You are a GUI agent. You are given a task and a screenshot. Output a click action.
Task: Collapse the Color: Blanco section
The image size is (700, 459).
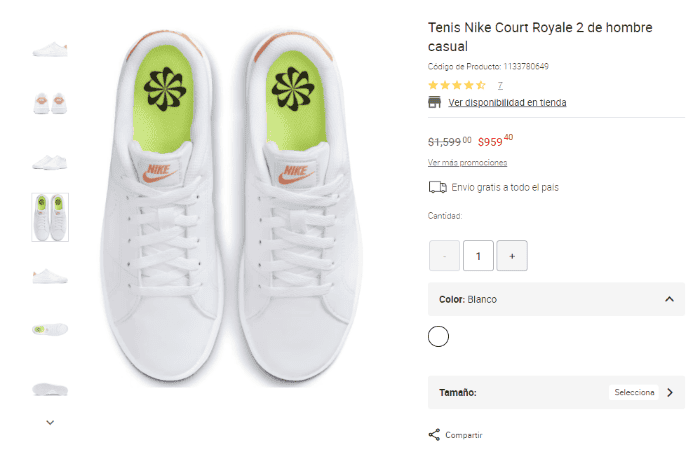(x=668, y=299)
